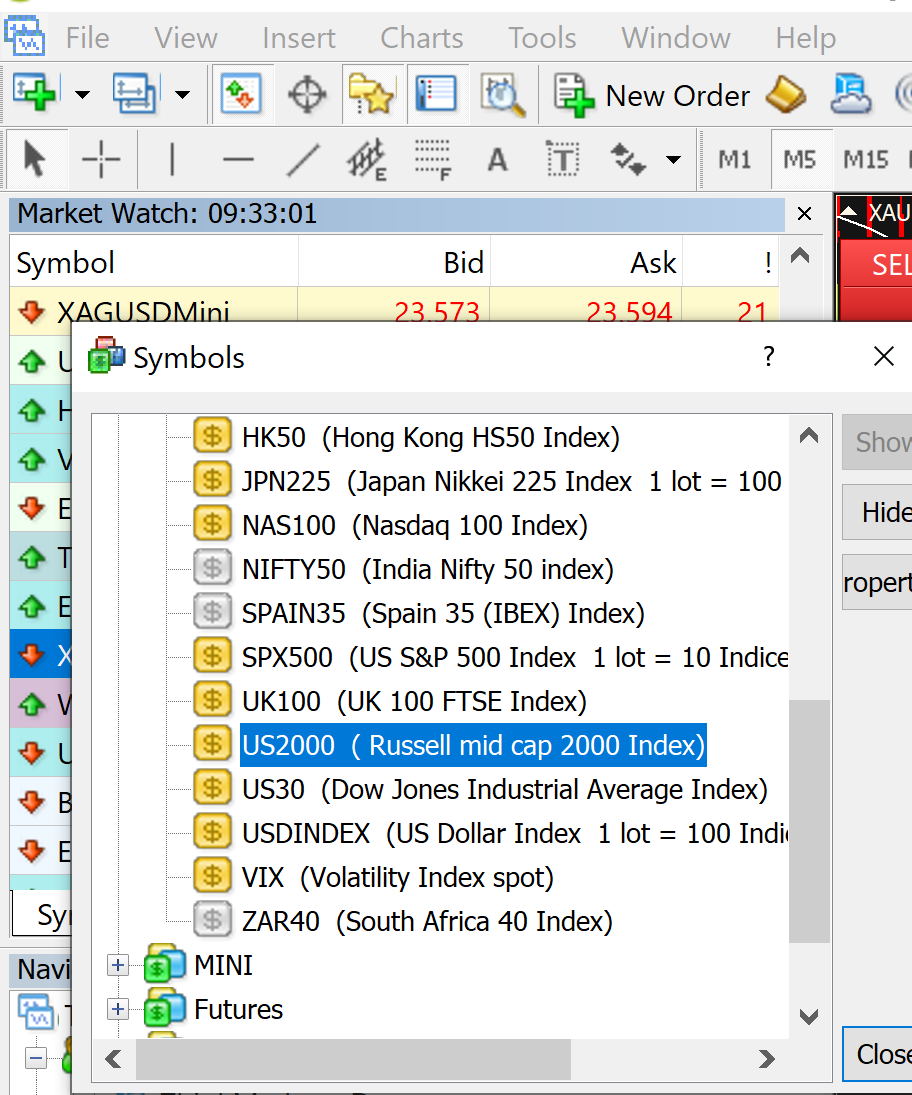
Task: Open the New Chart dropdown arrow
Action: [x=82, y=94]
